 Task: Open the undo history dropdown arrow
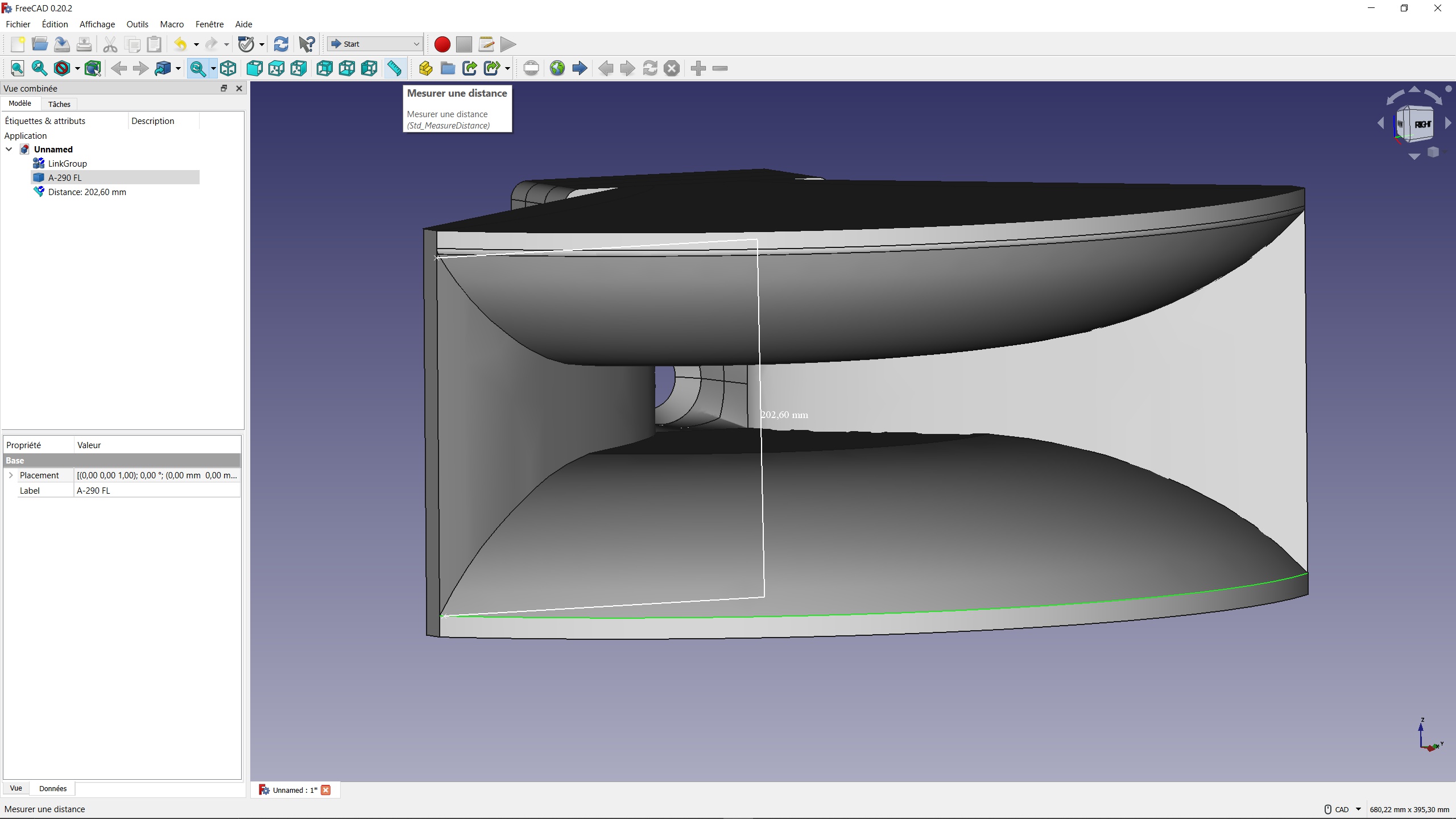196,44
